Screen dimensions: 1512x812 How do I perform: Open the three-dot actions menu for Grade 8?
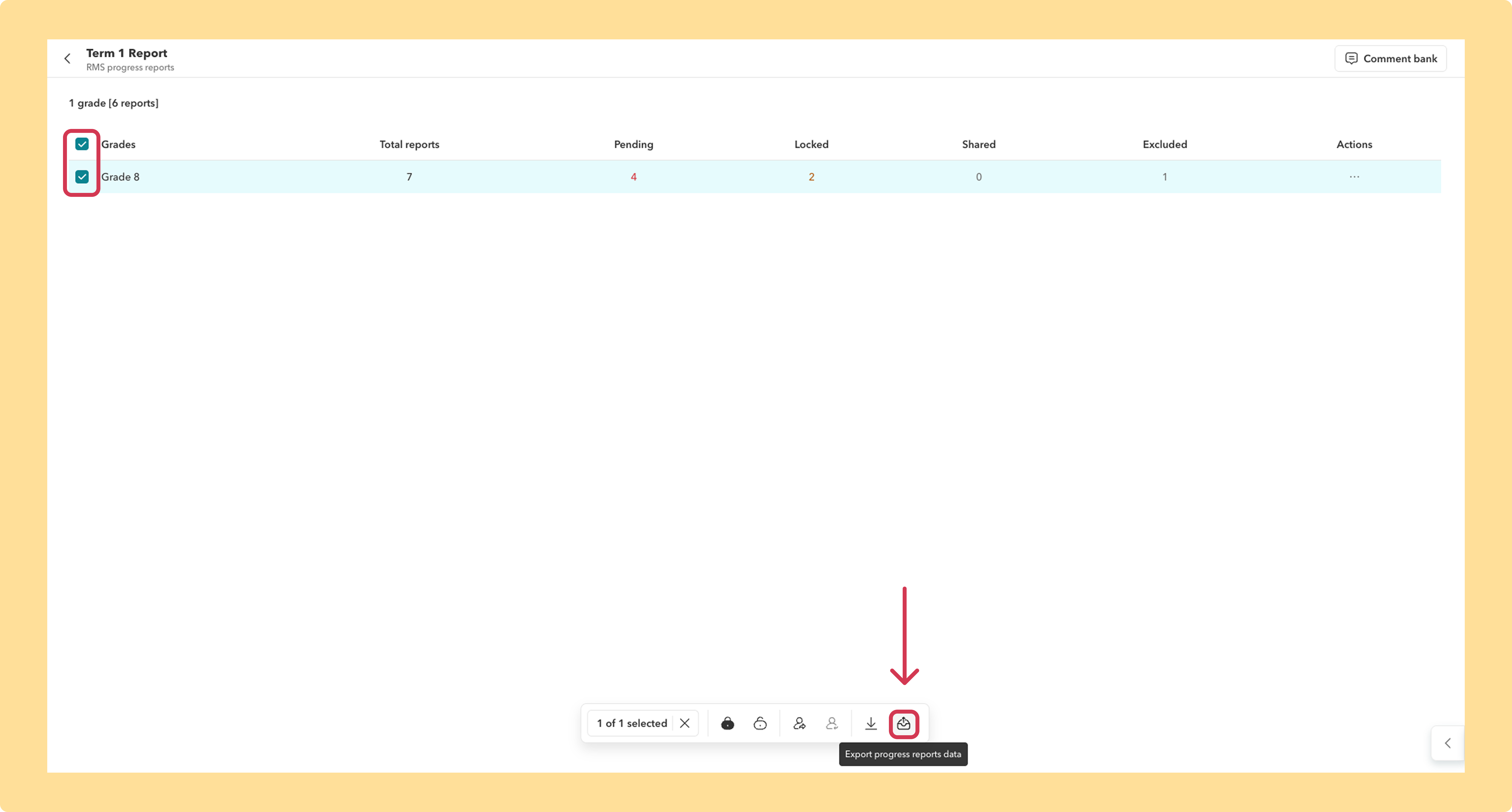1354,177
